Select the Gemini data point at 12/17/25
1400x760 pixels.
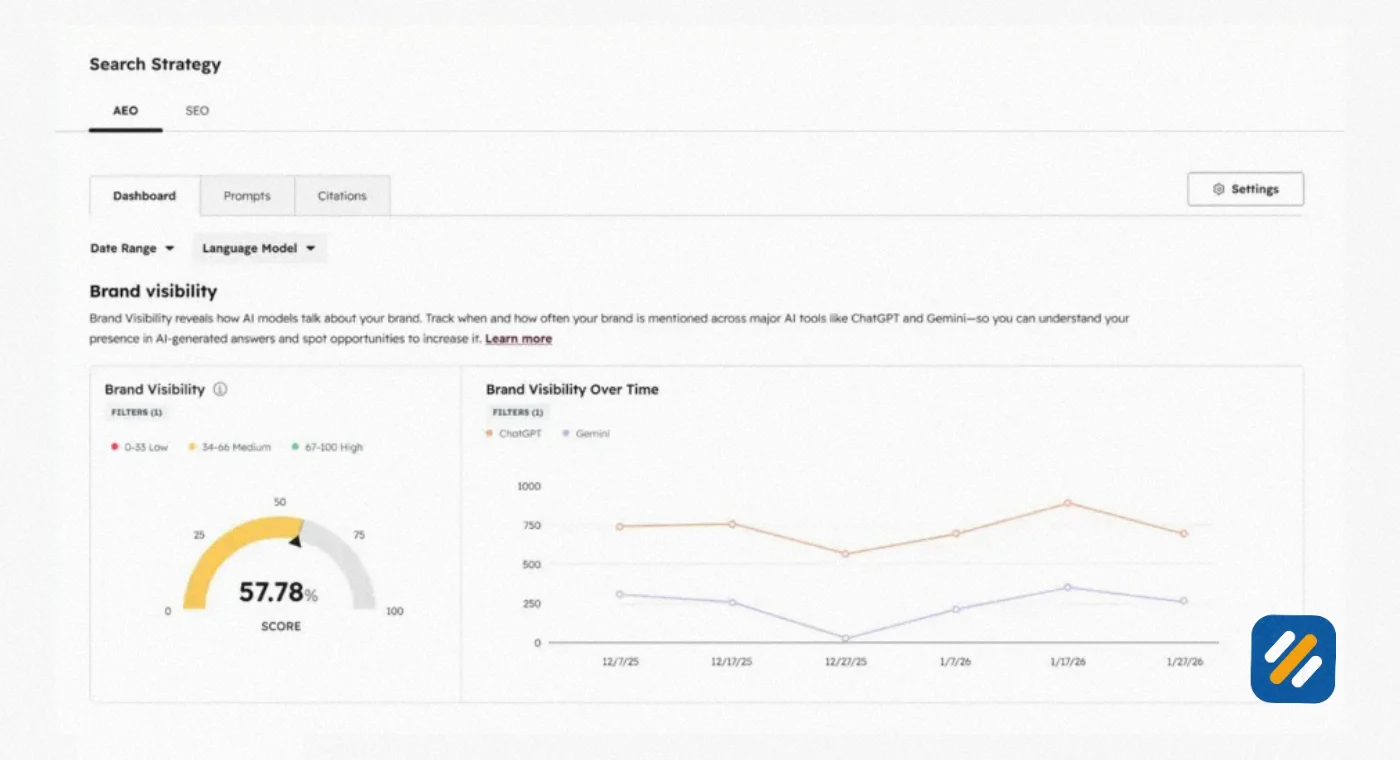point(732,602)
